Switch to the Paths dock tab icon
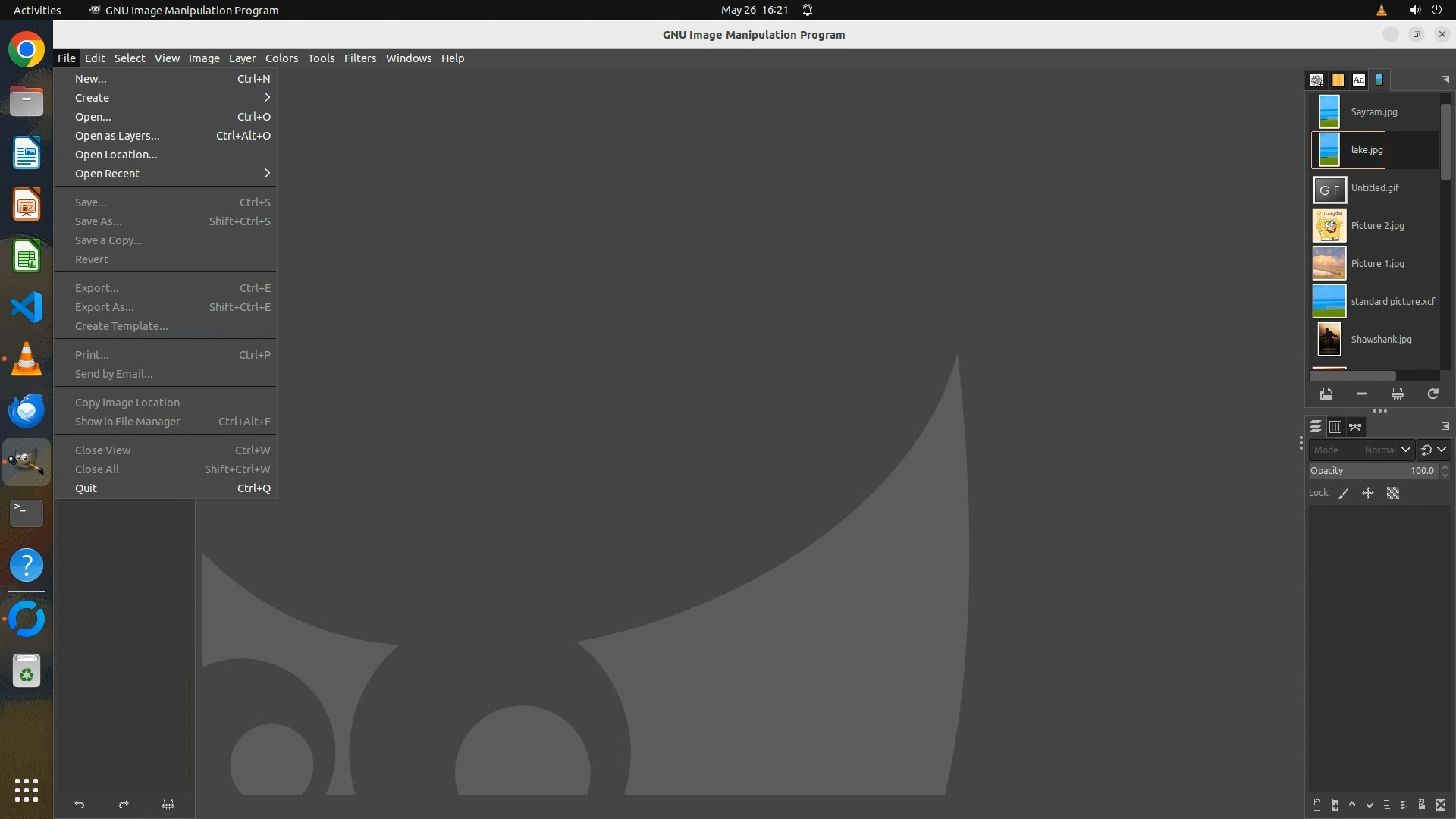 1355,427
